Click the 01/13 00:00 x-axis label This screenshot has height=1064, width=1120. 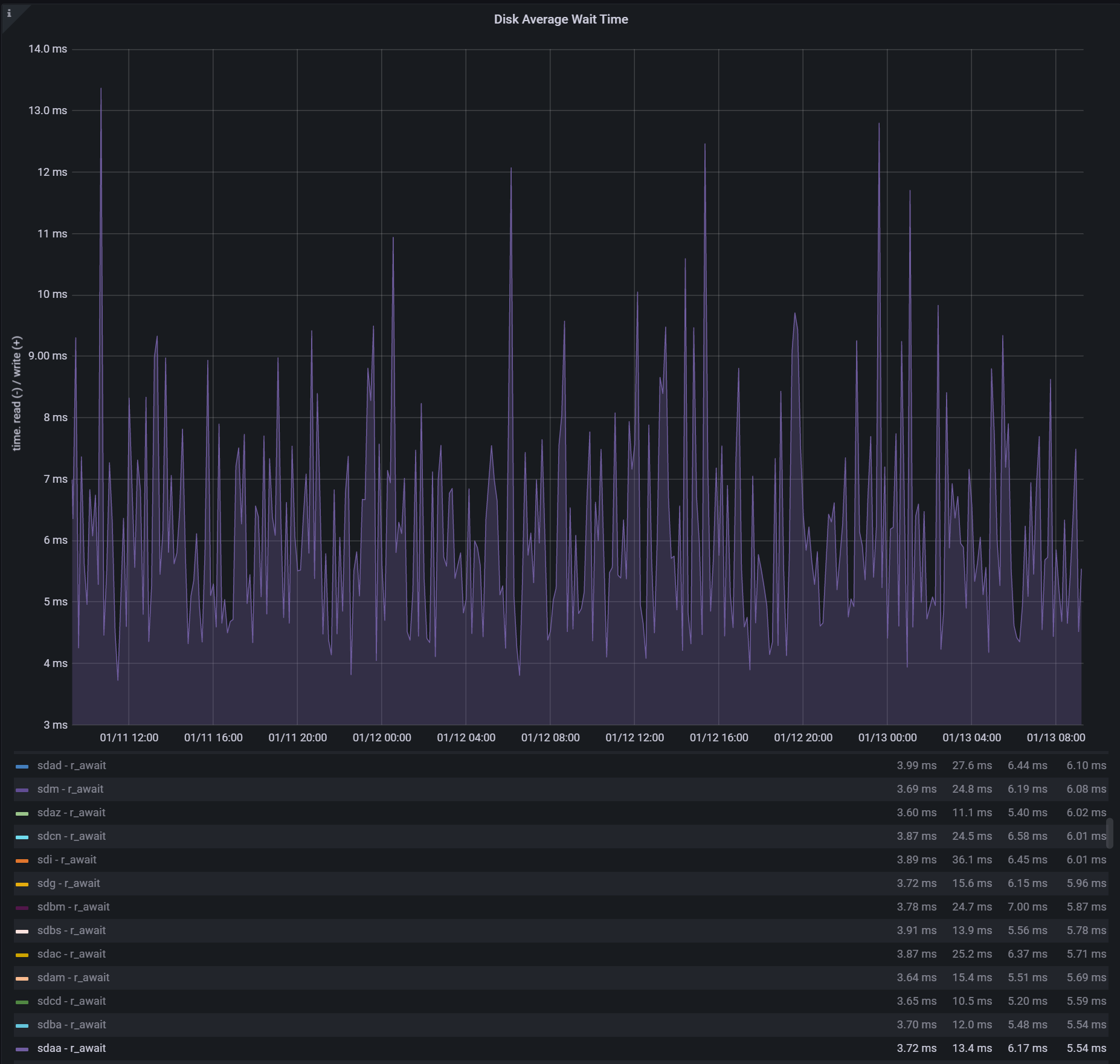coord(887,738)
